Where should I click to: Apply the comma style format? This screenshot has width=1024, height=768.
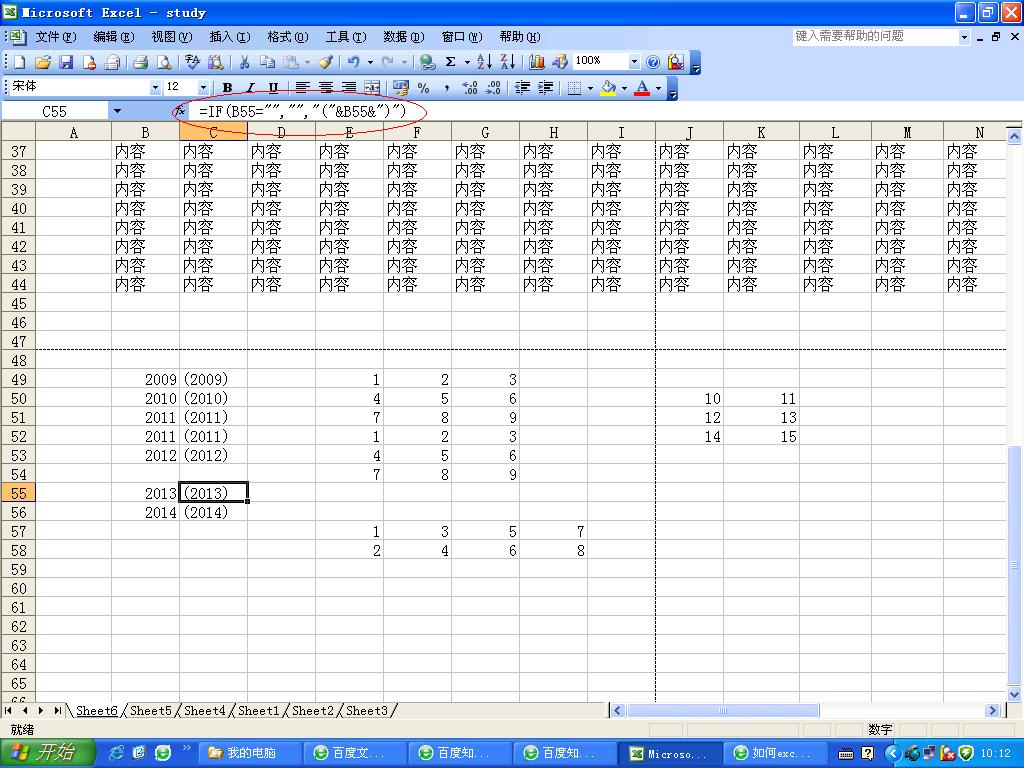[447, 88]
